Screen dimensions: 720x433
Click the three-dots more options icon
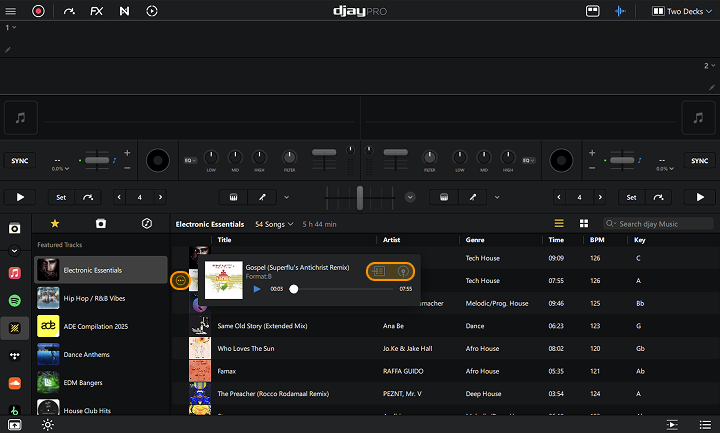click(x=180, y=281)
